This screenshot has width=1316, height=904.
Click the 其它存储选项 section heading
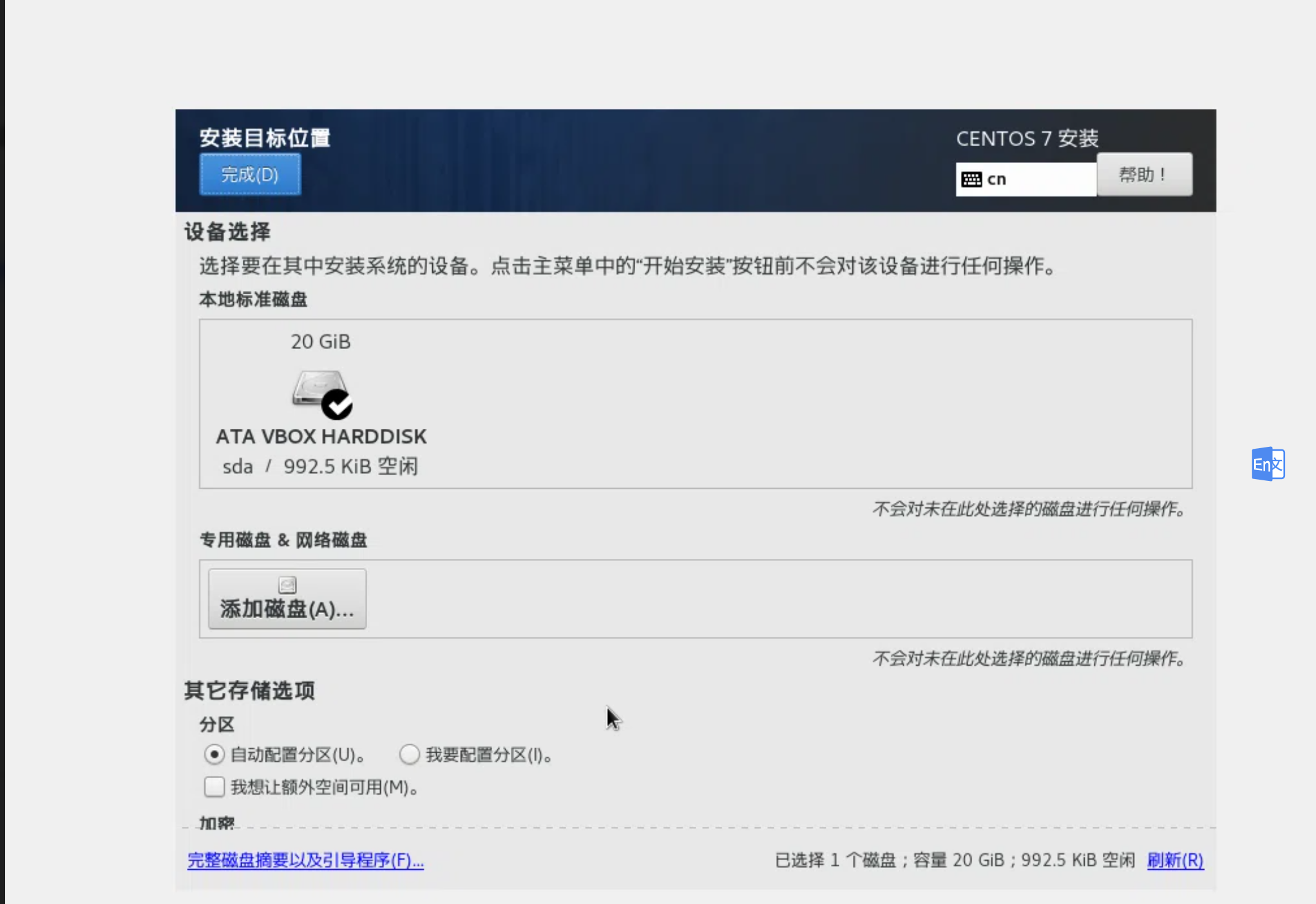249,690
